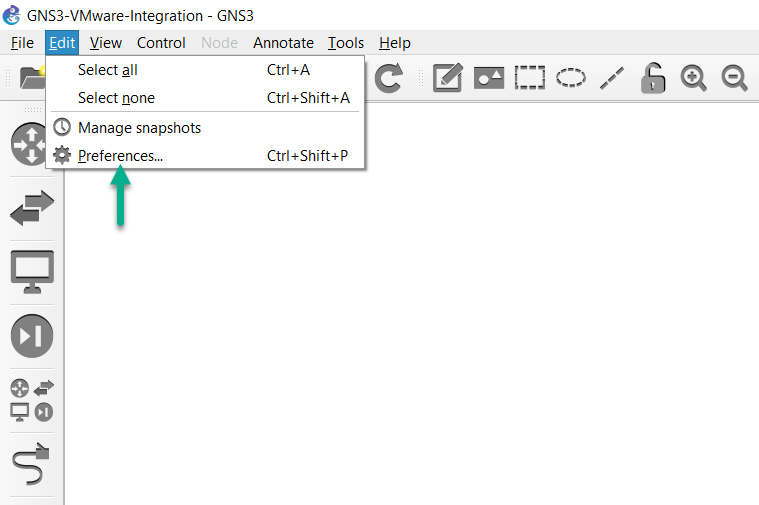
Task: Open the File menu
Action: pos(22,43)
